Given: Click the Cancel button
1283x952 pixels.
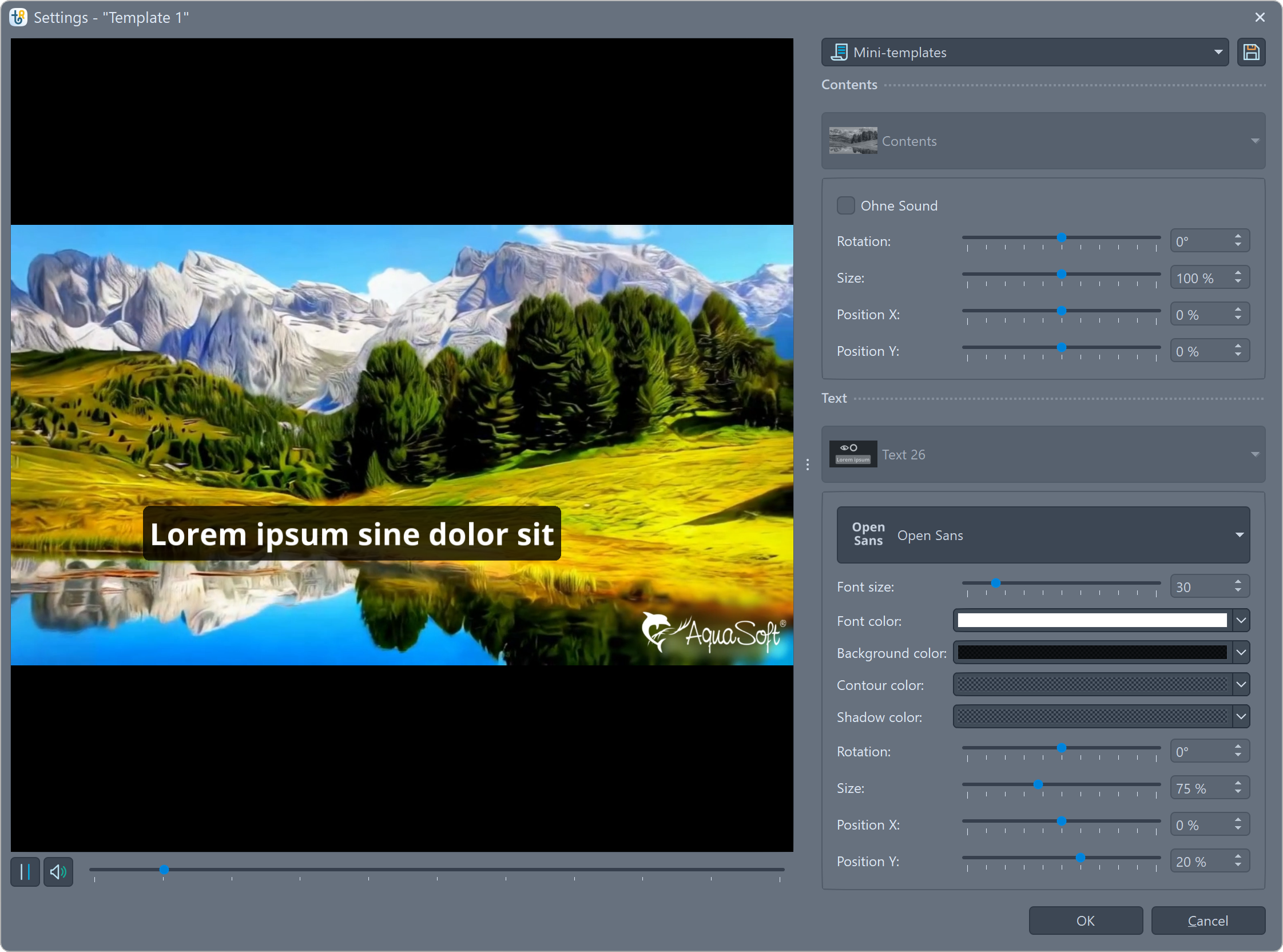Looking at the screenshot, I should (x=1207, y=921).
